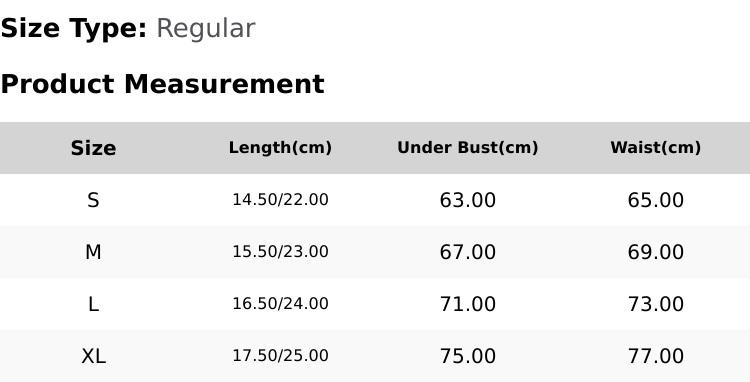Click length value 17.50/25.00

(280, 356)
